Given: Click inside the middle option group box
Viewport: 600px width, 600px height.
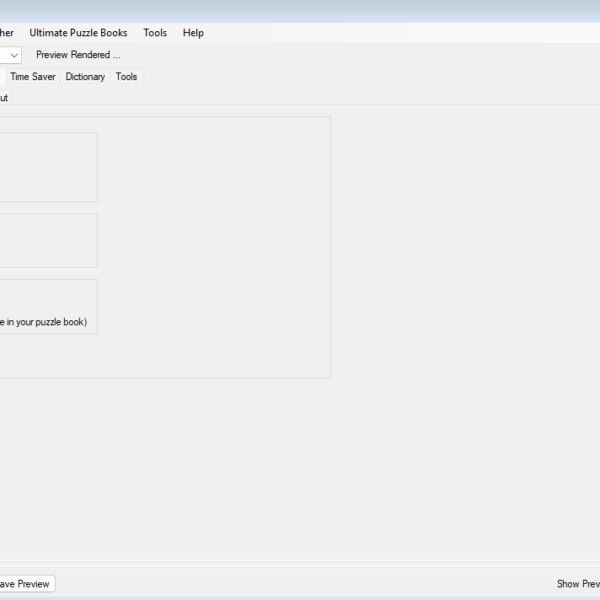Looking at the screenshot, I should point(48,240).
